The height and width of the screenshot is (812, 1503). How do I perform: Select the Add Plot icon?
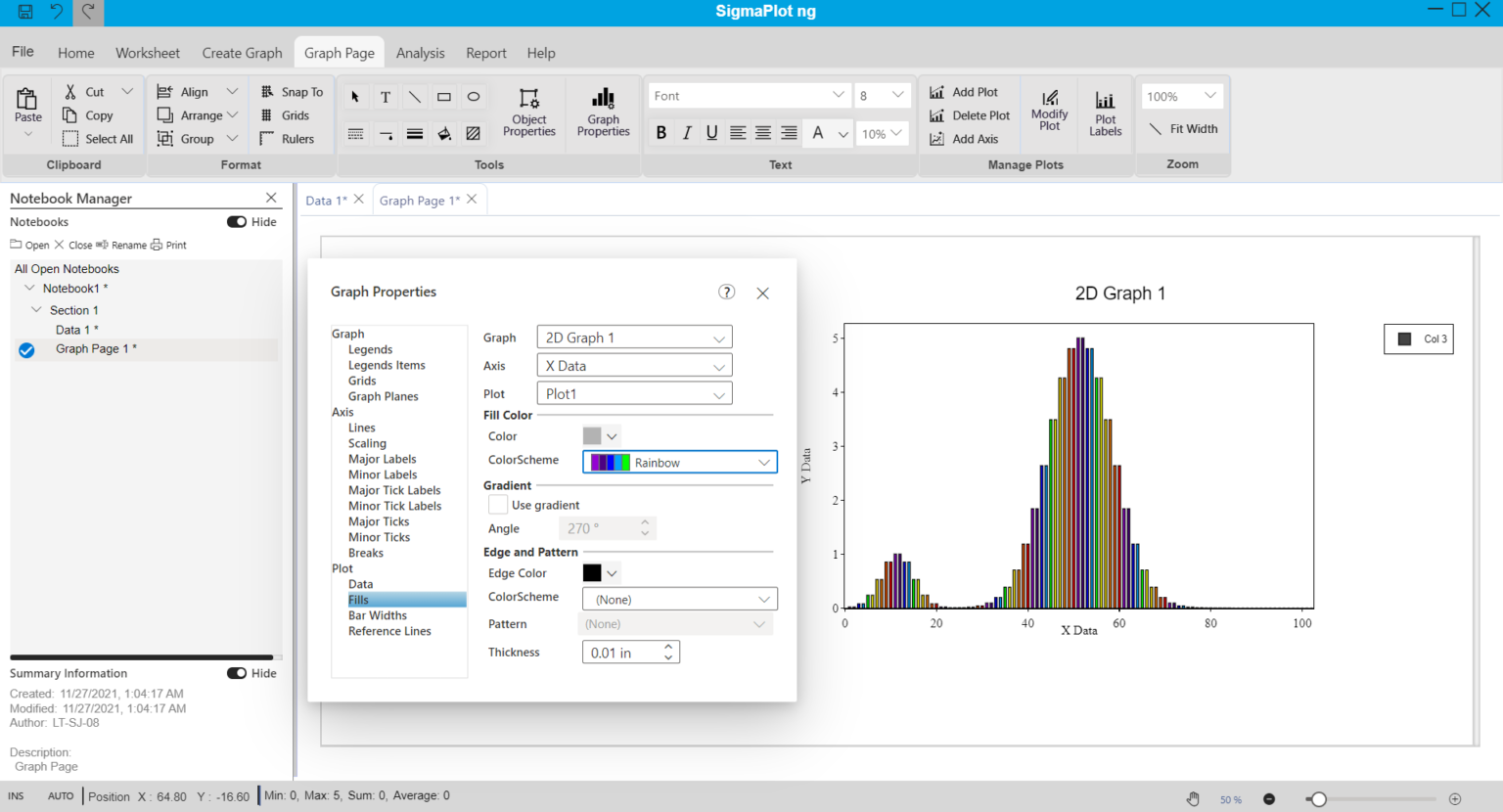pos(967,91)
